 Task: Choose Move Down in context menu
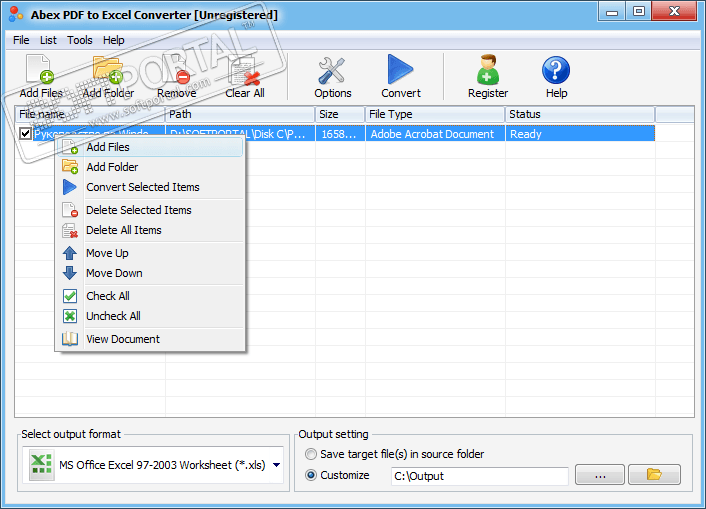(x=150, y=273)
